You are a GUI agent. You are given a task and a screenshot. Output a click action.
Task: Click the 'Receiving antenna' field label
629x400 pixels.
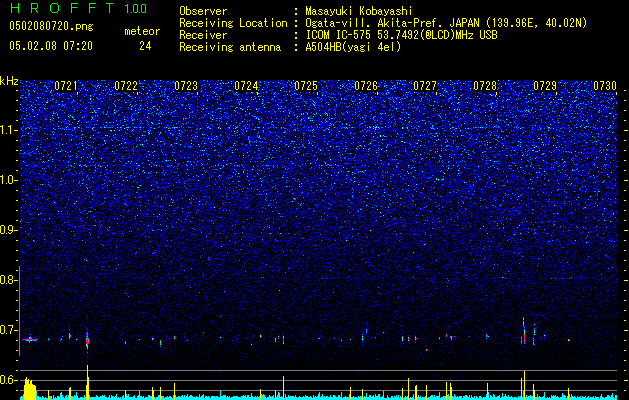(x=230, y=47)
